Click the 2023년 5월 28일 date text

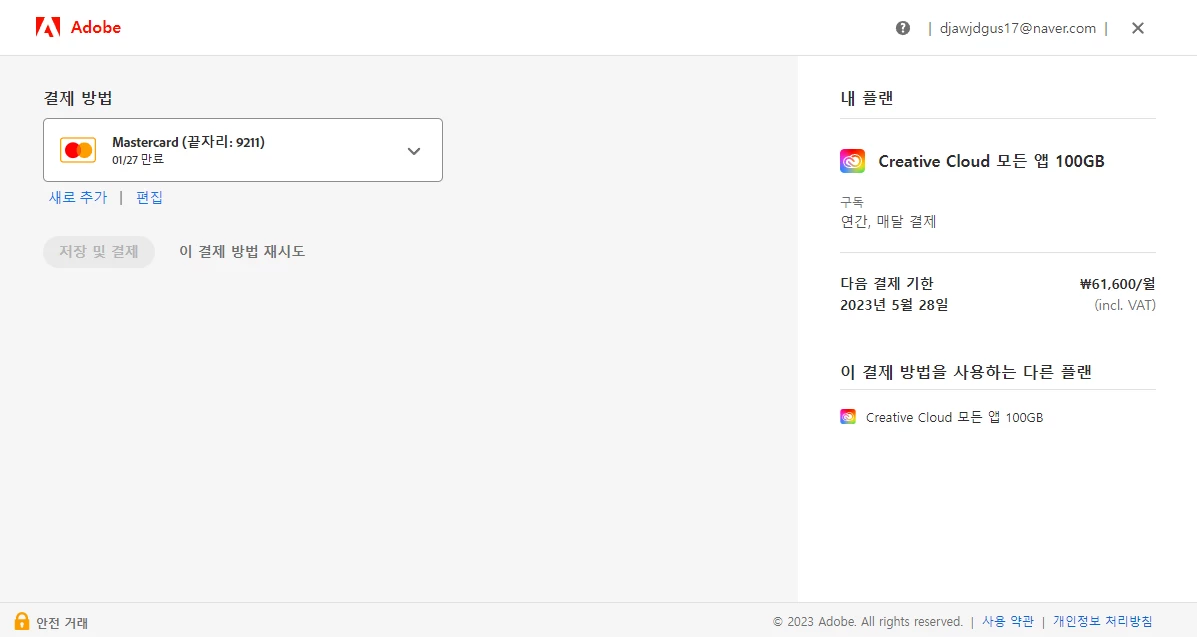click(894, 305)
